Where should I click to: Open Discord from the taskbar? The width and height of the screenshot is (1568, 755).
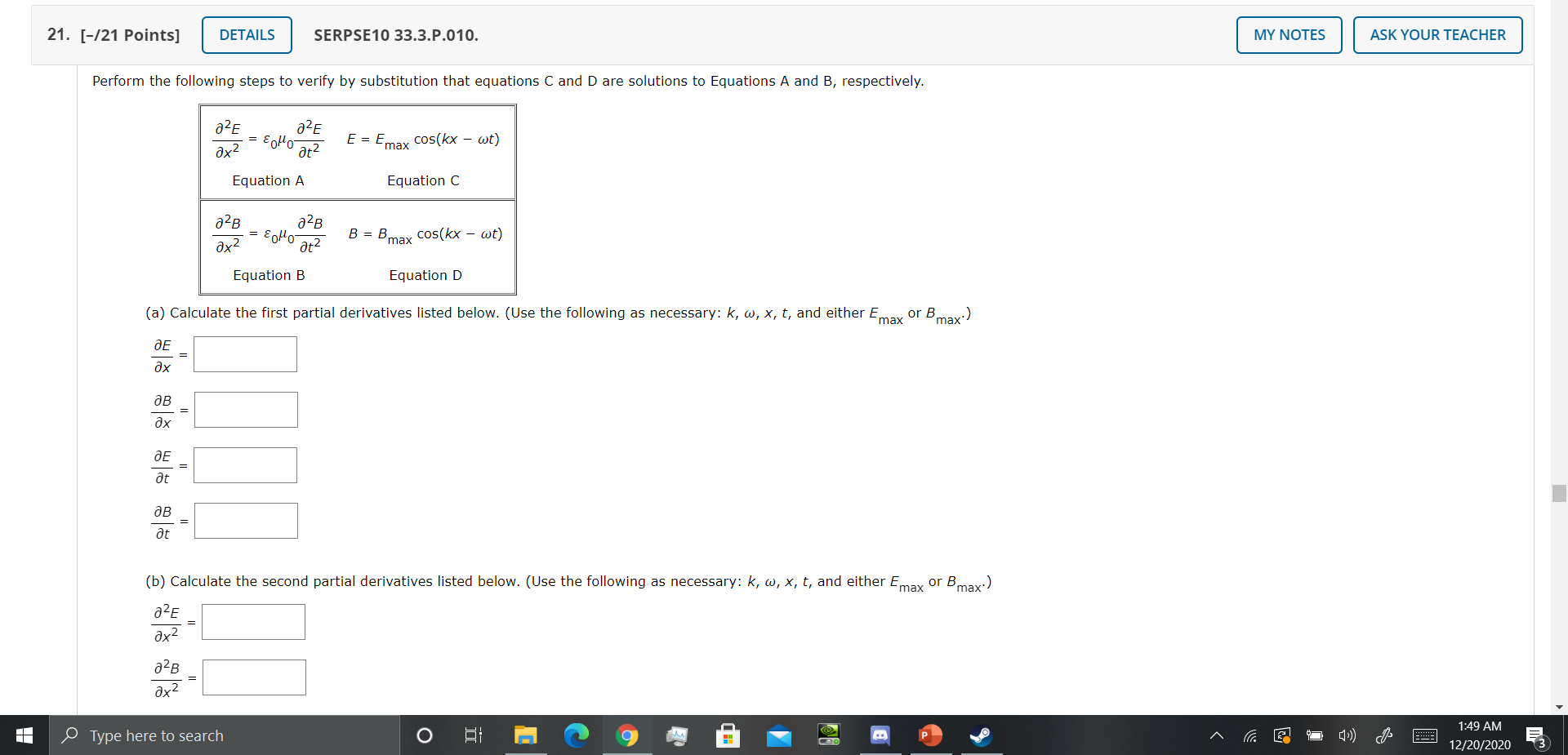[x=880, y=735]
